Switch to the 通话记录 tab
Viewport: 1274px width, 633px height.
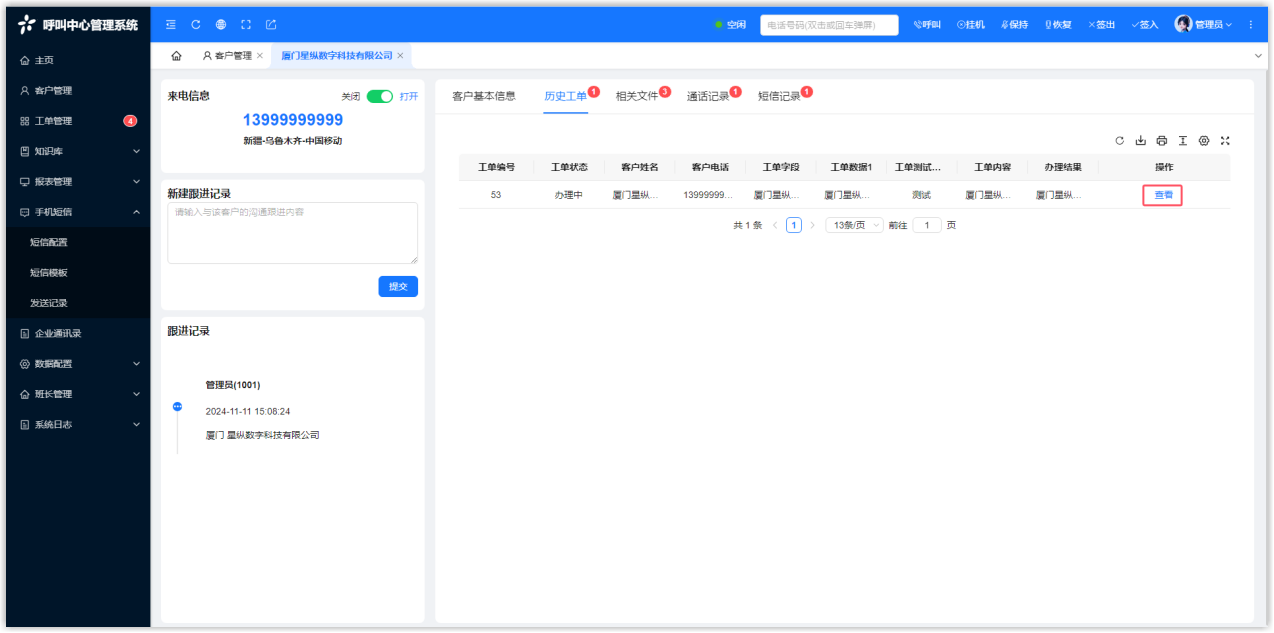pyautogui.click(x=708, y=97)
